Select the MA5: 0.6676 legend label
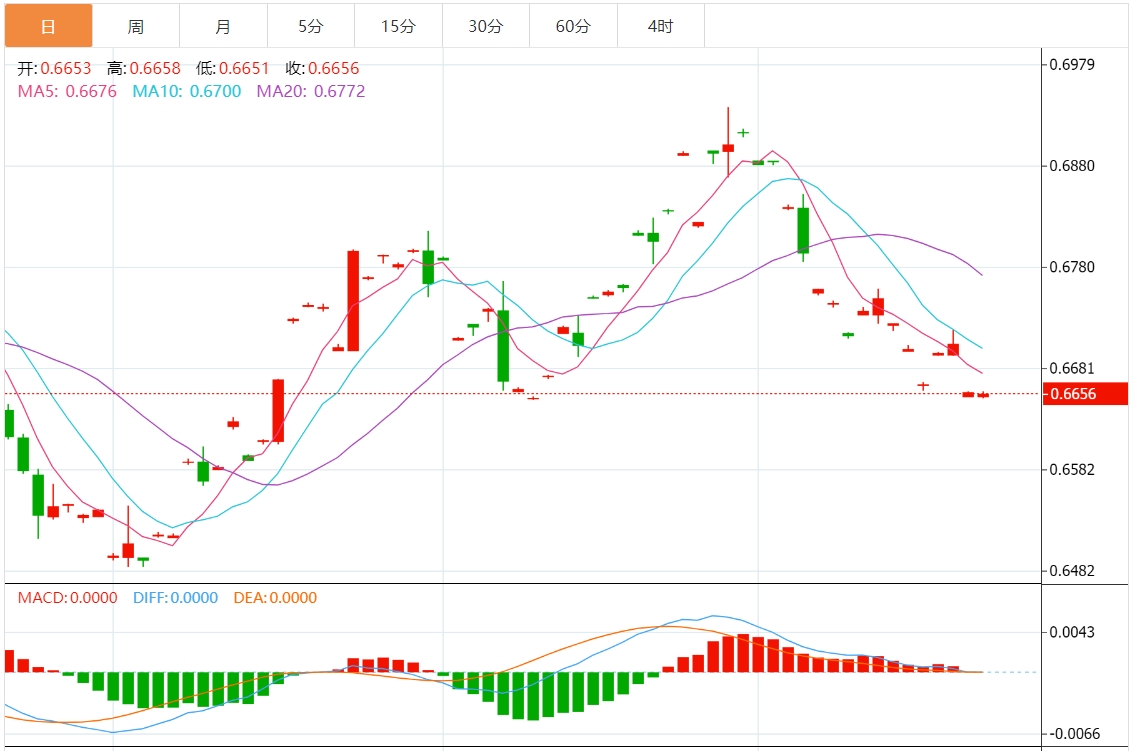 pyautogui.click(x=67, y=91)
